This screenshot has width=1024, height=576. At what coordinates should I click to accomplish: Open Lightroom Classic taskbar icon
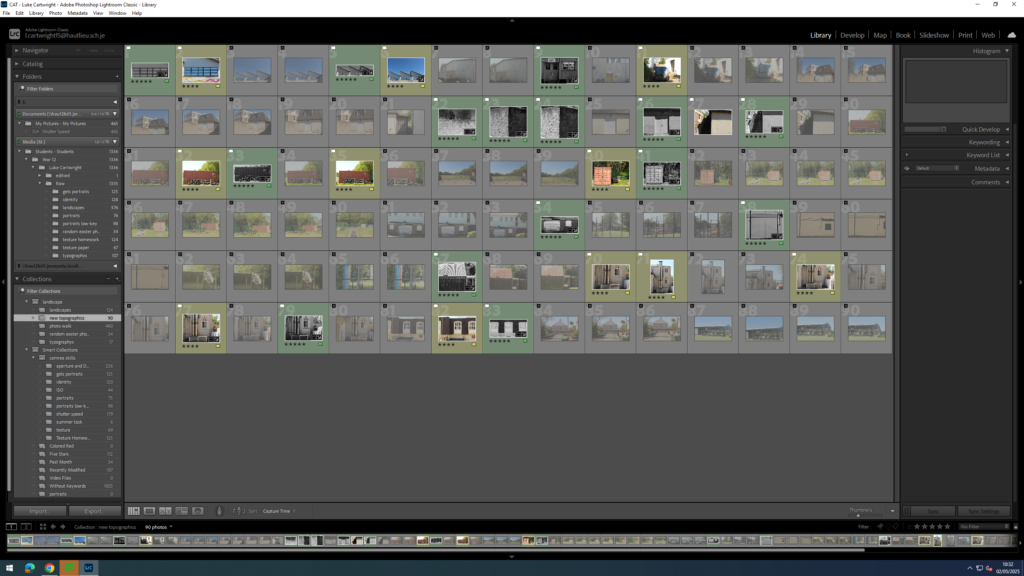(89, 568)
